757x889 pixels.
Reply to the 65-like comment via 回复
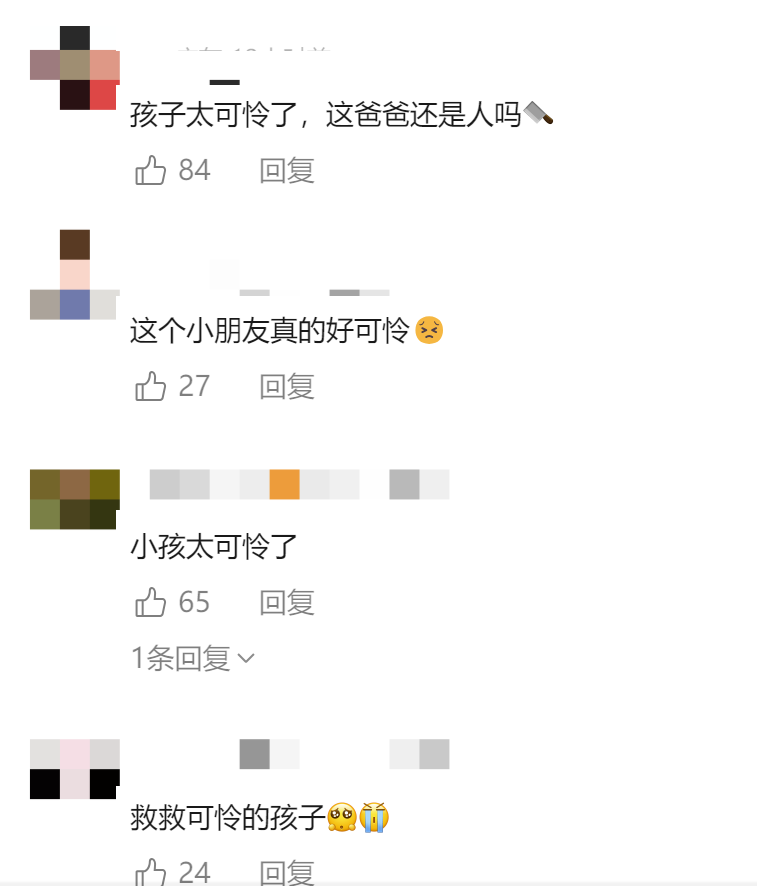tap(287, 603)
